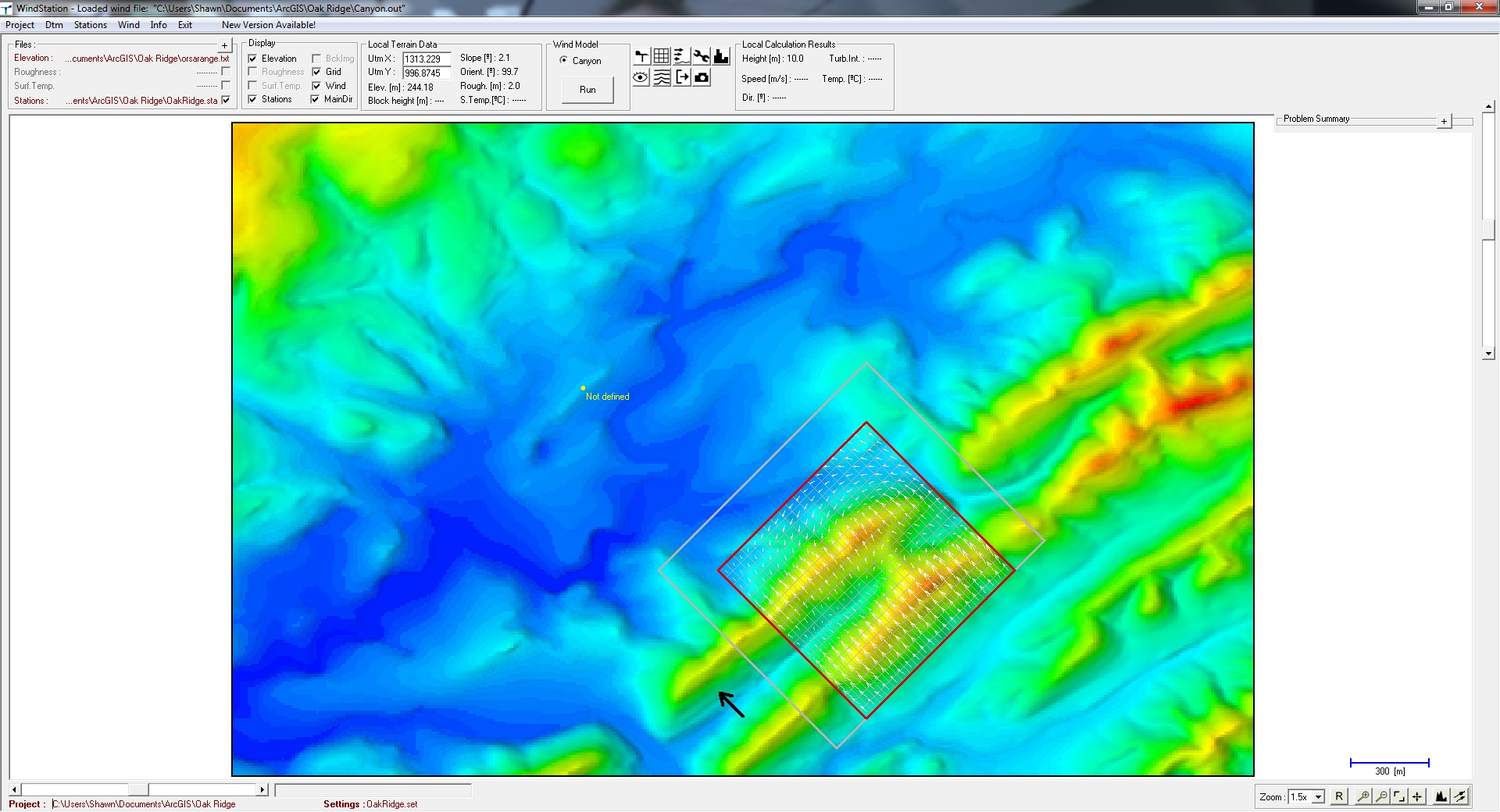
Task: Open the Dtm menu
Action: pyautogui.click(x=54, y=25)
